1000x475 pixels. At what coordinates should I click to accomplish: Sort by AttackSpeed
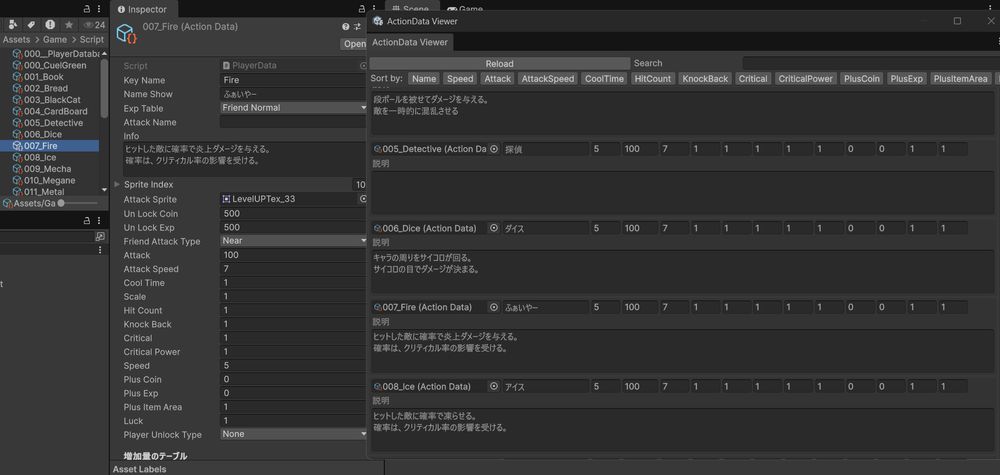click(x=548, y=78)
